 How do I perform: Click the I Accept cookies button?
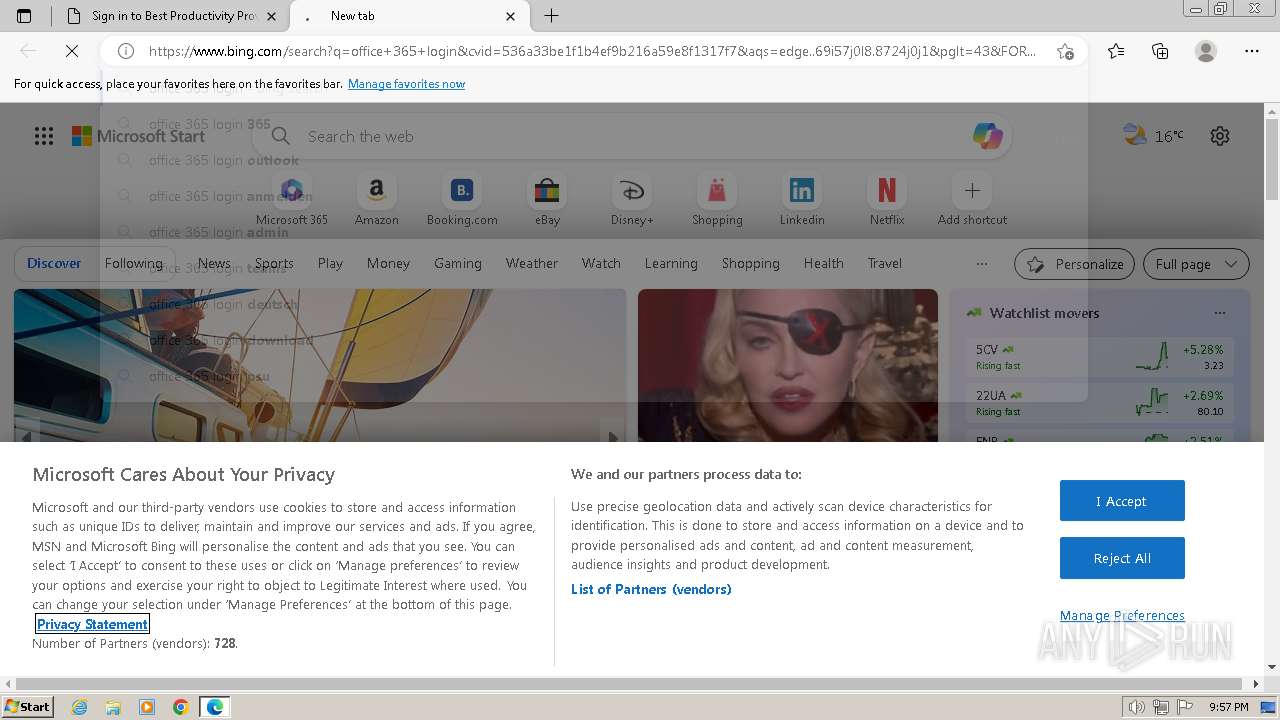pos(1122,501)
